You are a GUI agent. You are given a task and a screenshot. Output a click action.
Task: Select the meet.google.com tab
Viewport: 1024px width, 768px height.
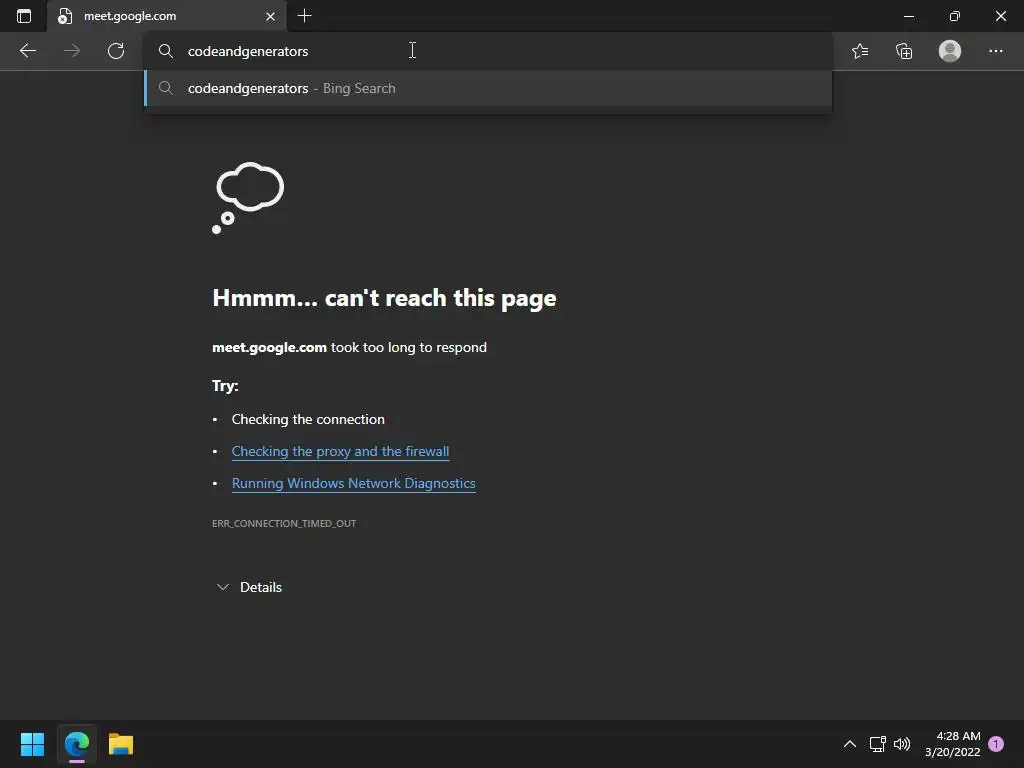[167, 16]
